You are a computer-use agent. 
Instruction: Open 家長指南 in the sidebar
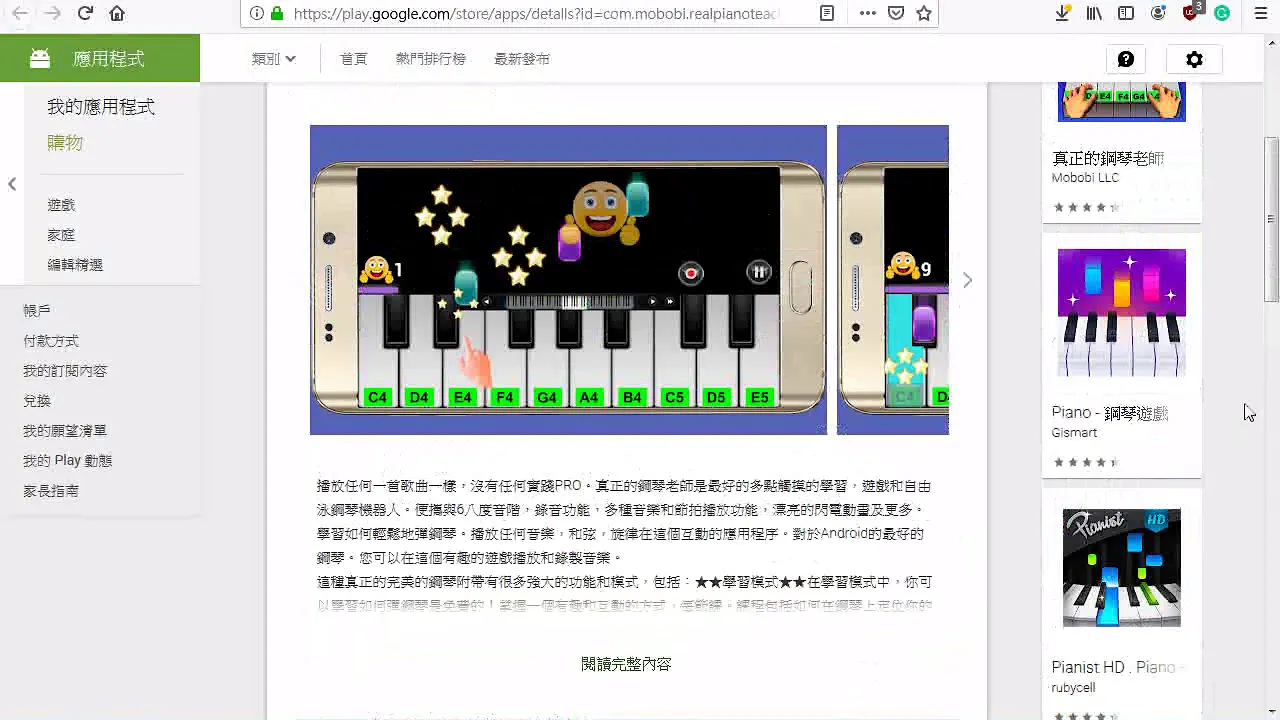(51, 491)
